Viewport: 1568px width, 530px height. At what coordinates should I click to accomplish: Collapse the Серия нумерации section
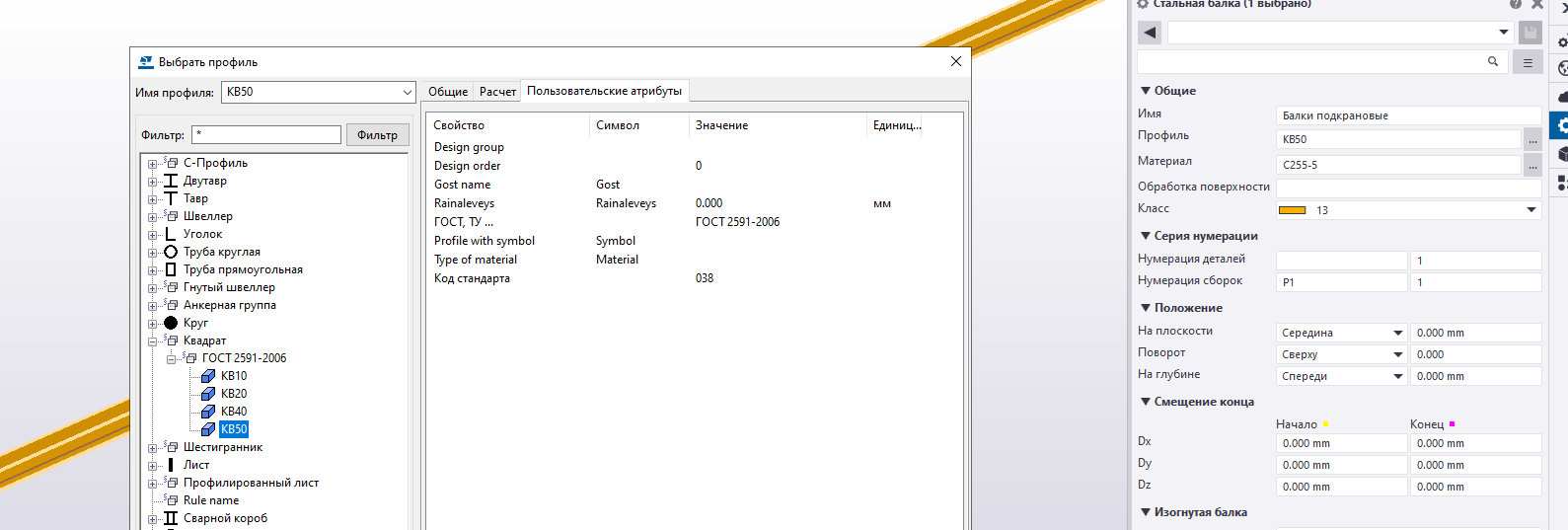[1146, 236]
